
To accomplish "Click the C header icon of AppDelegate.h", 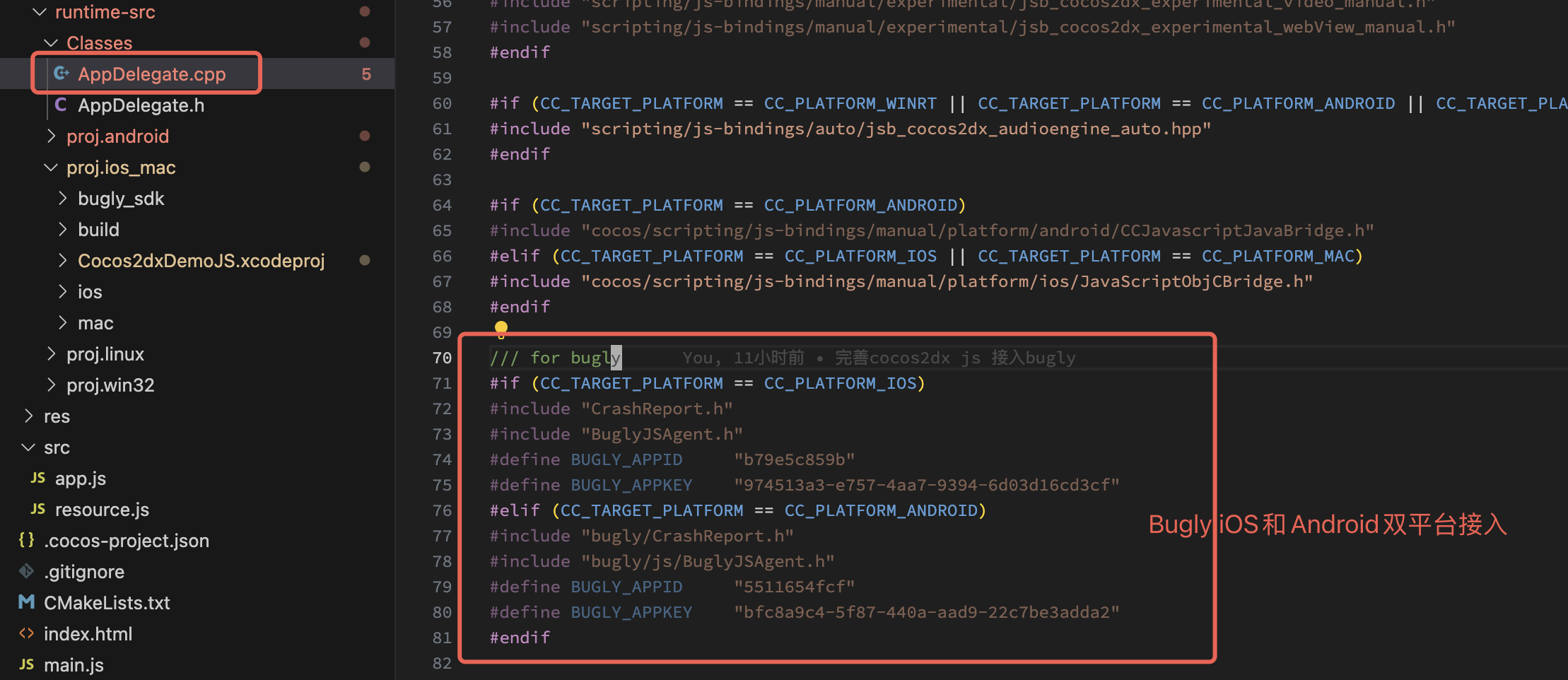I will click(x=62, y=105).
